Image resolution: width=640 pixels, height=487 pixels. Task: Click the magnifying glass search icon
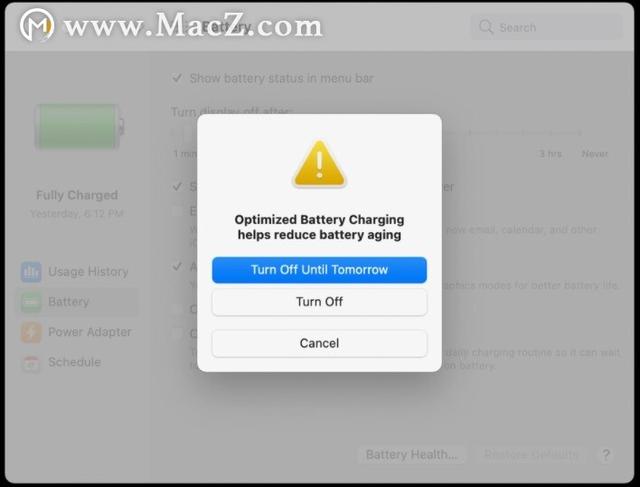[x=486, y=27]
